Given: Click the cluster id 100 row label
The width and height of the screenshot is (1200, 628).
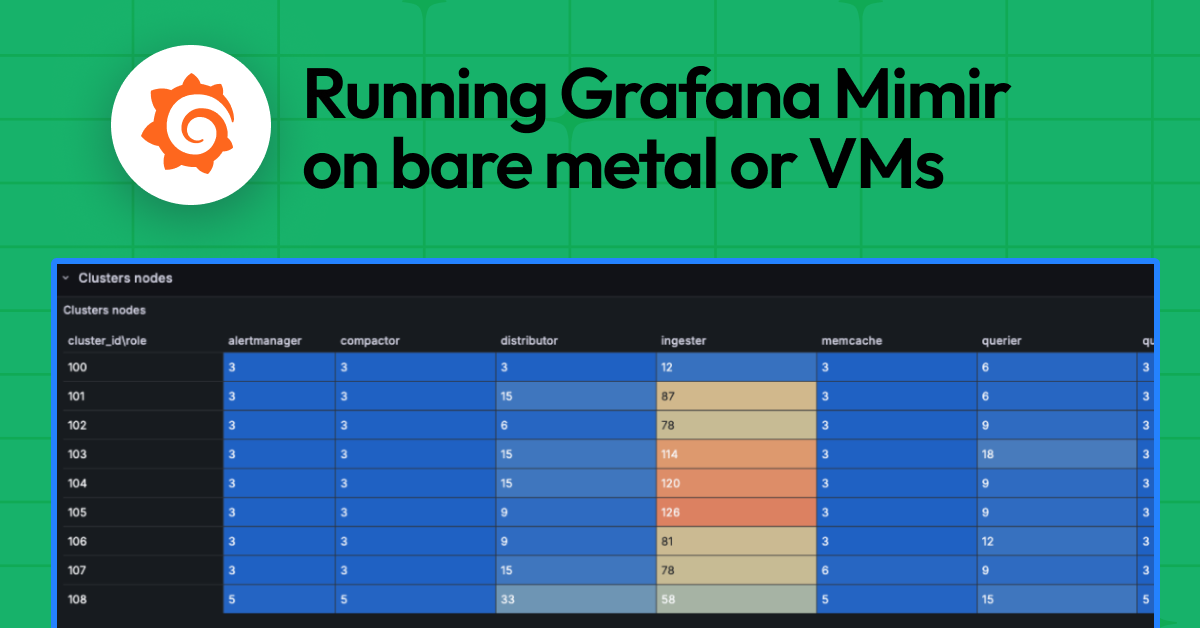Looking at the screenshot, I should (x=78, y=367).
